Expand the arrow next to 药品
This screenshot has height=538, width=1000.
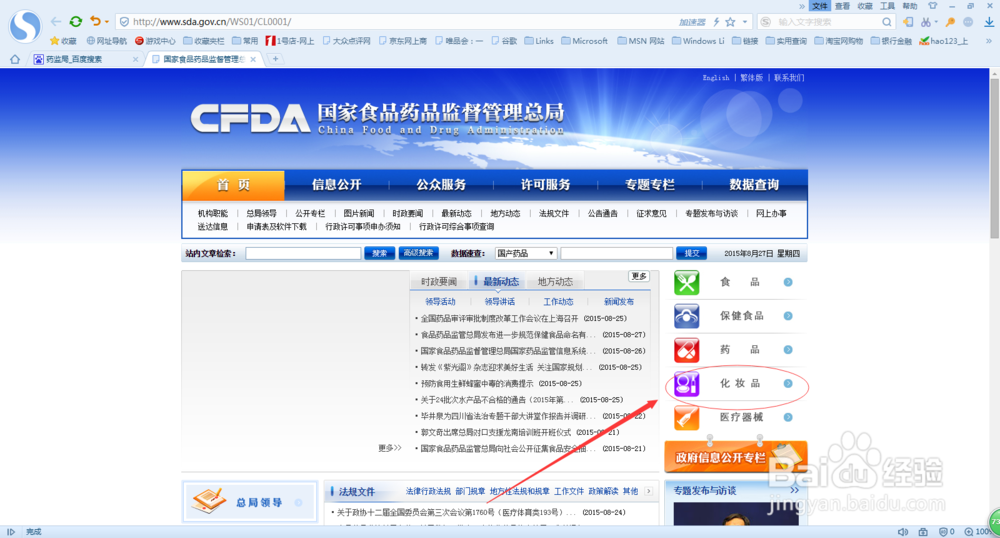coord(788,350)
